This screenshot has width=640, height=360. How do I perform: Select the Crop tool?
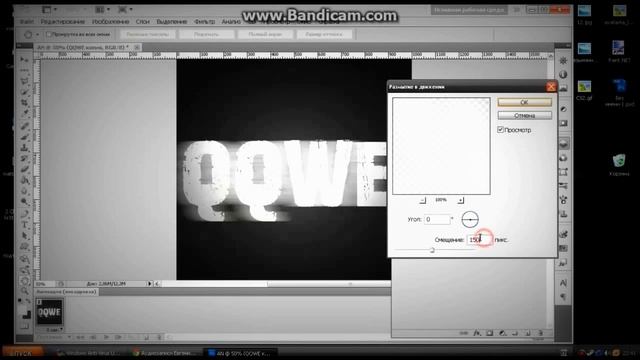pos(24,102)
